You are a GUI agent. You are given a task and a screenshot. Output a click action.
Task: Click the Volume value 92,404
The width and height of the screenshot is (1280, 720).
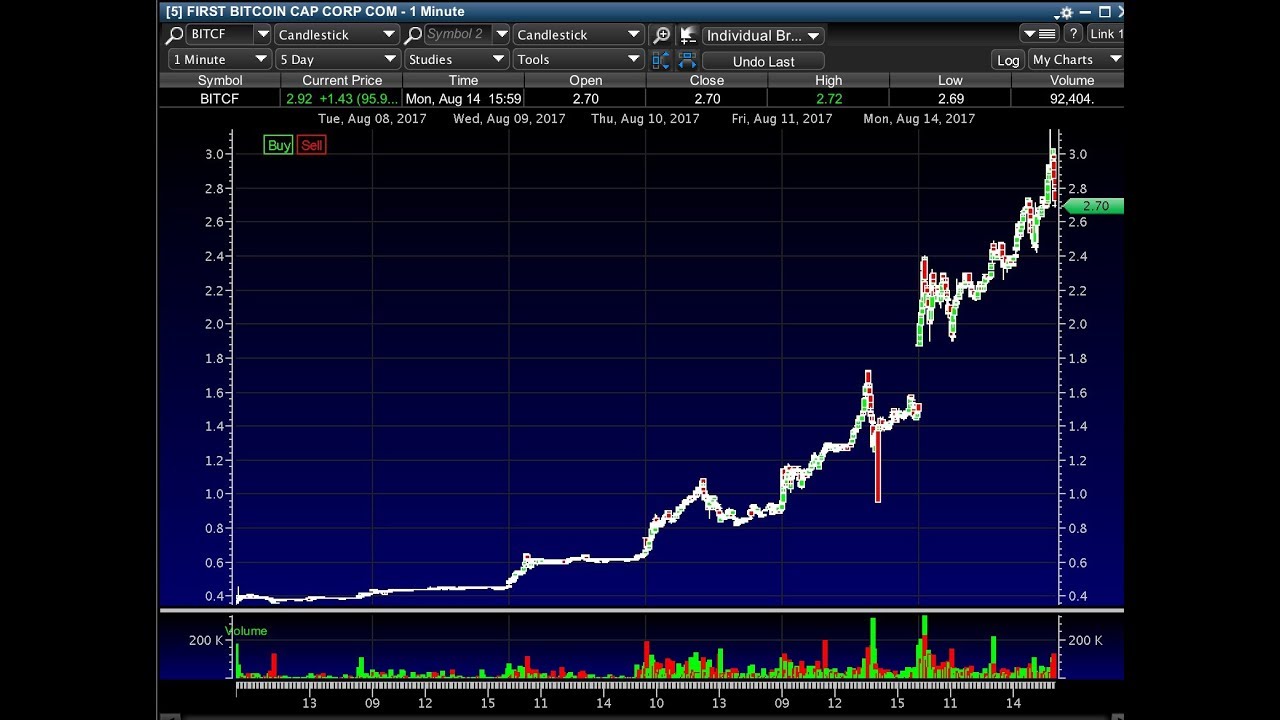(1072, 98)
